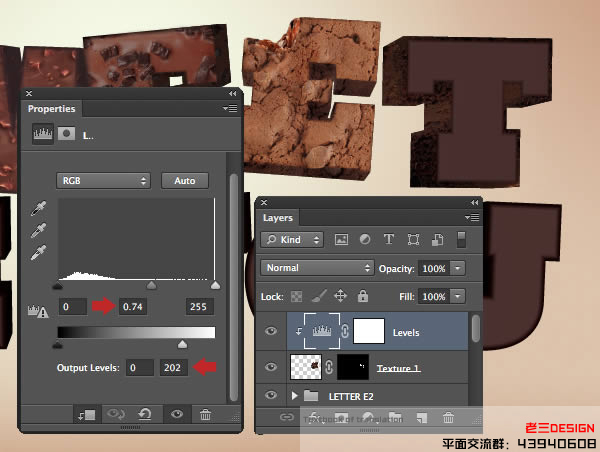Open the Opacity slider dropdown arrow

tap(458, 268)
